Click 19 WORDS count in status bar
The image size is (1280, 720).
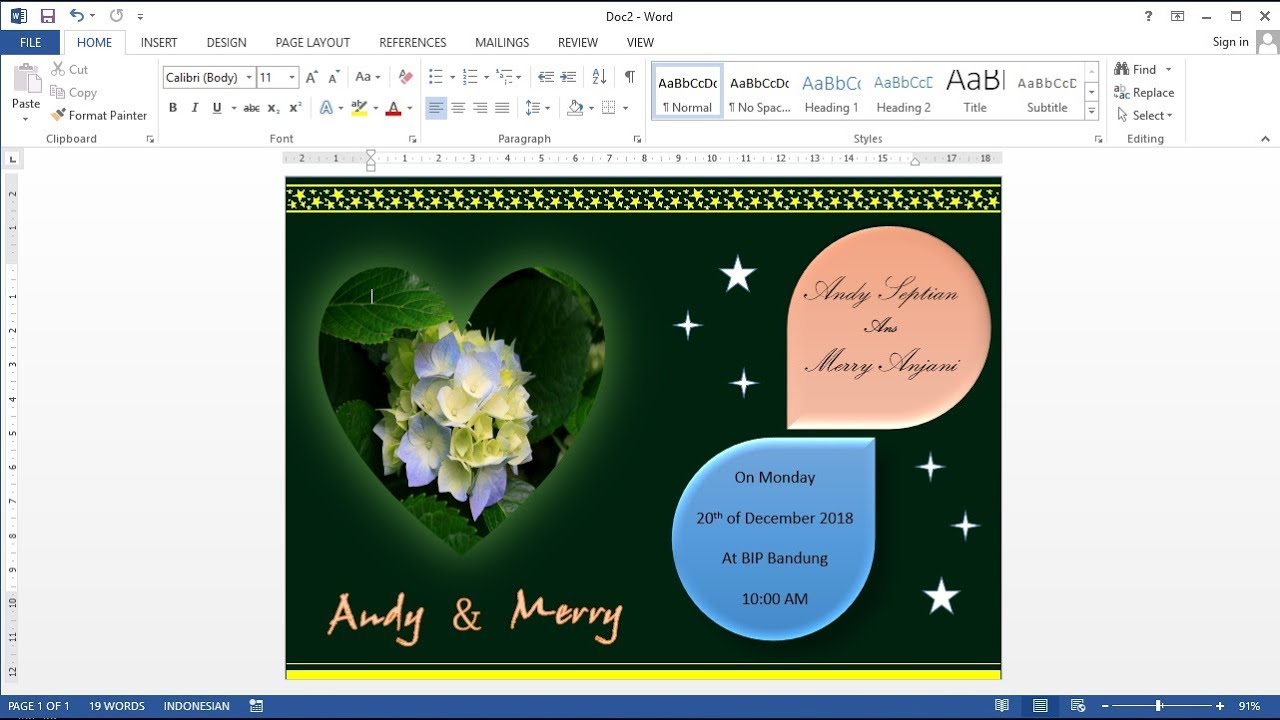click(117, 706)
